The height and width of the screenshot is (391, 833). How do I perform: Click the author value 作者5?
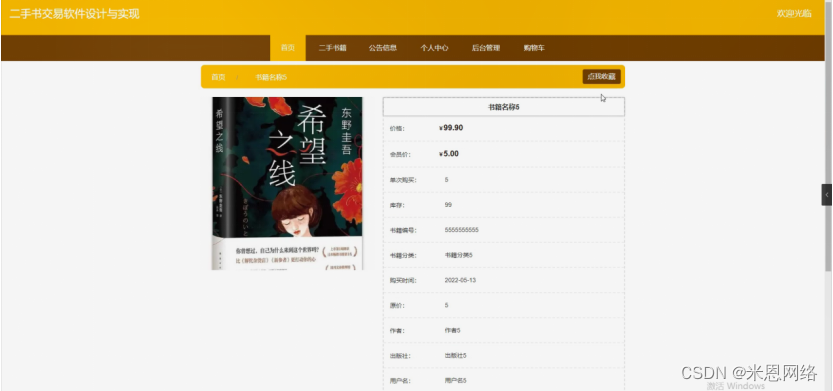[x=452, y=330]
